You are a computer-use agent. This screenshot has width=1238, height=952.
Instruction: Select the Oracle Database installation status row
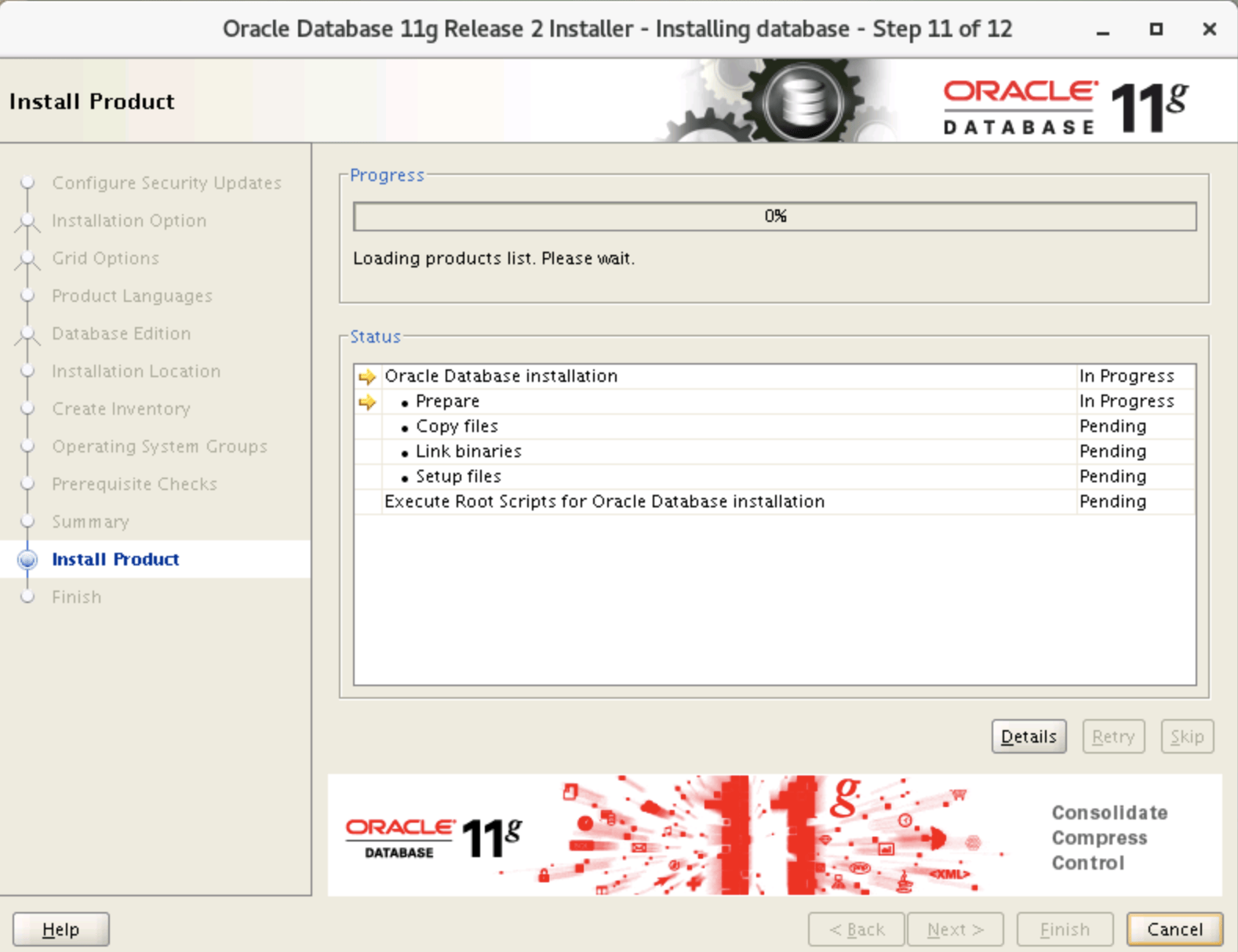click(775, 376)
